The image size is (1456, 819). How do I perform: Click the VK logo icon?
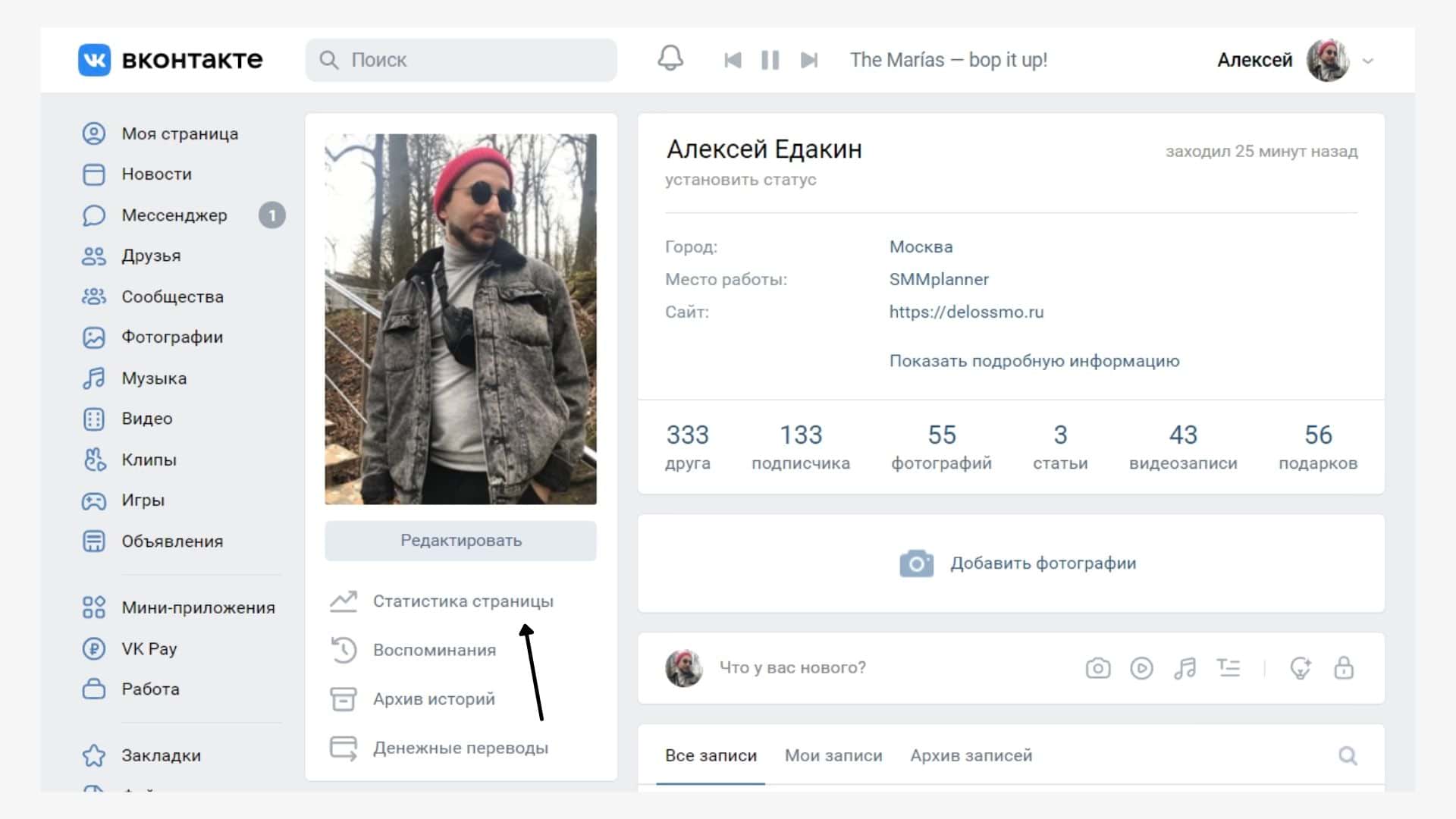pos(94,60)
